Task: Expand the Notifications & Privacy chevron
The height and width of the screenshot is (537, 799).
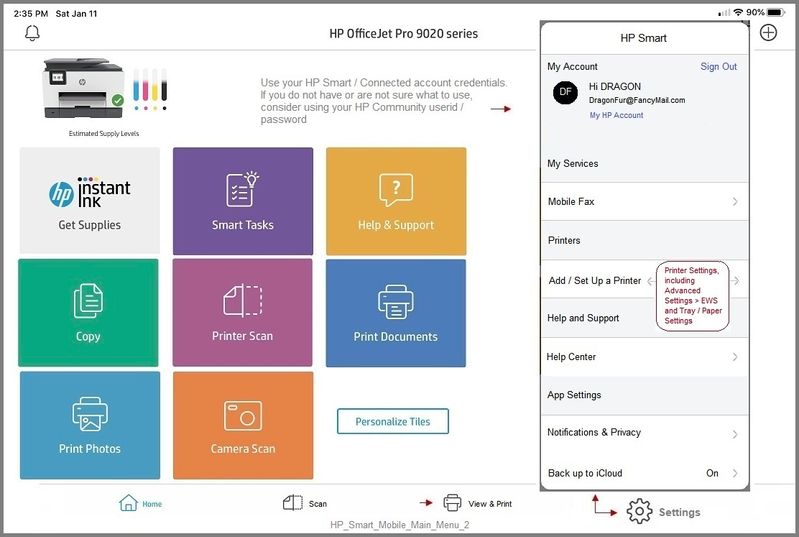Action: click(x=735, y=434)
